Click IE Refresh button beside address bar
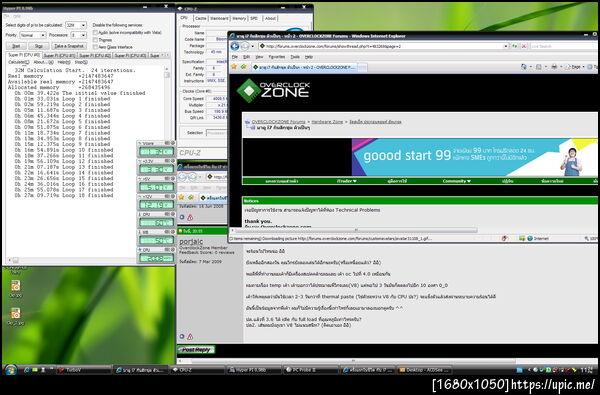 tap(515, 46)
